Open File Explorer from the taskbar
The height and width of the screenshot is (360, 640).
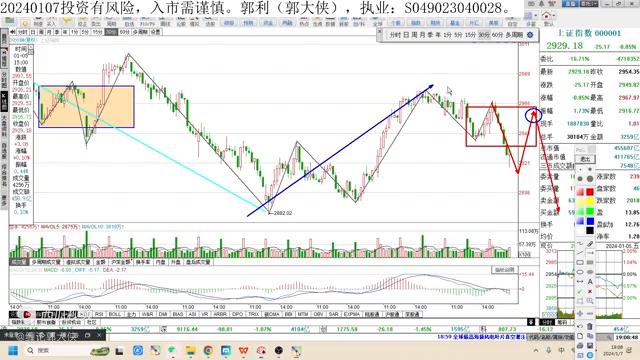coord(191,351)
